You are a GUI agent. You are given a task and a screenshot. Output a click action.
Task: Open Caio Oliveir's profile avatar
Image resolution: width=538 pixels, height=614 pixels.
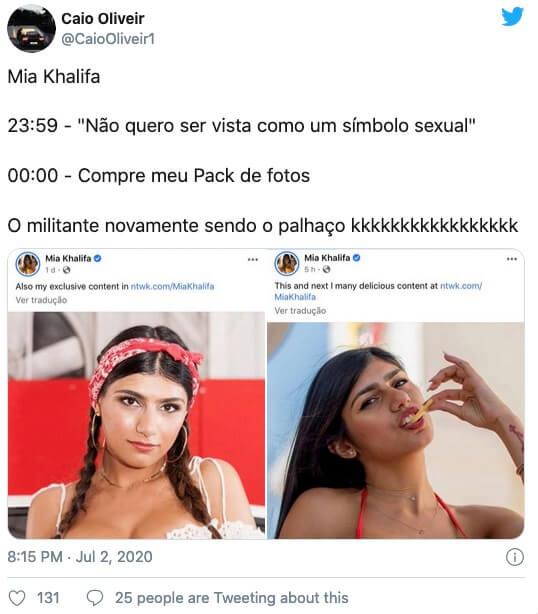[x=31, y=28]
